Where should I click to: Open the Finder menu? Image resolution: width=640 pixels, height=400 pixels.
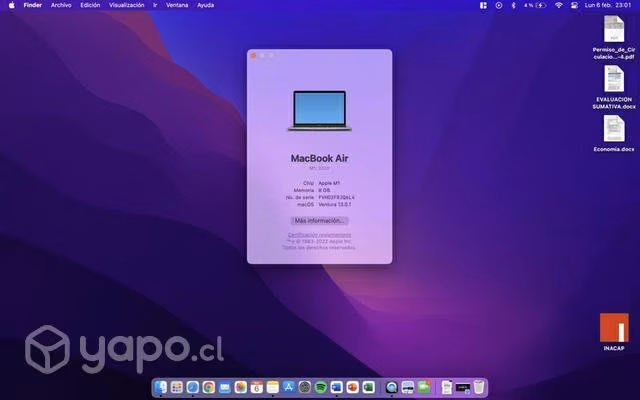(33, 5)
